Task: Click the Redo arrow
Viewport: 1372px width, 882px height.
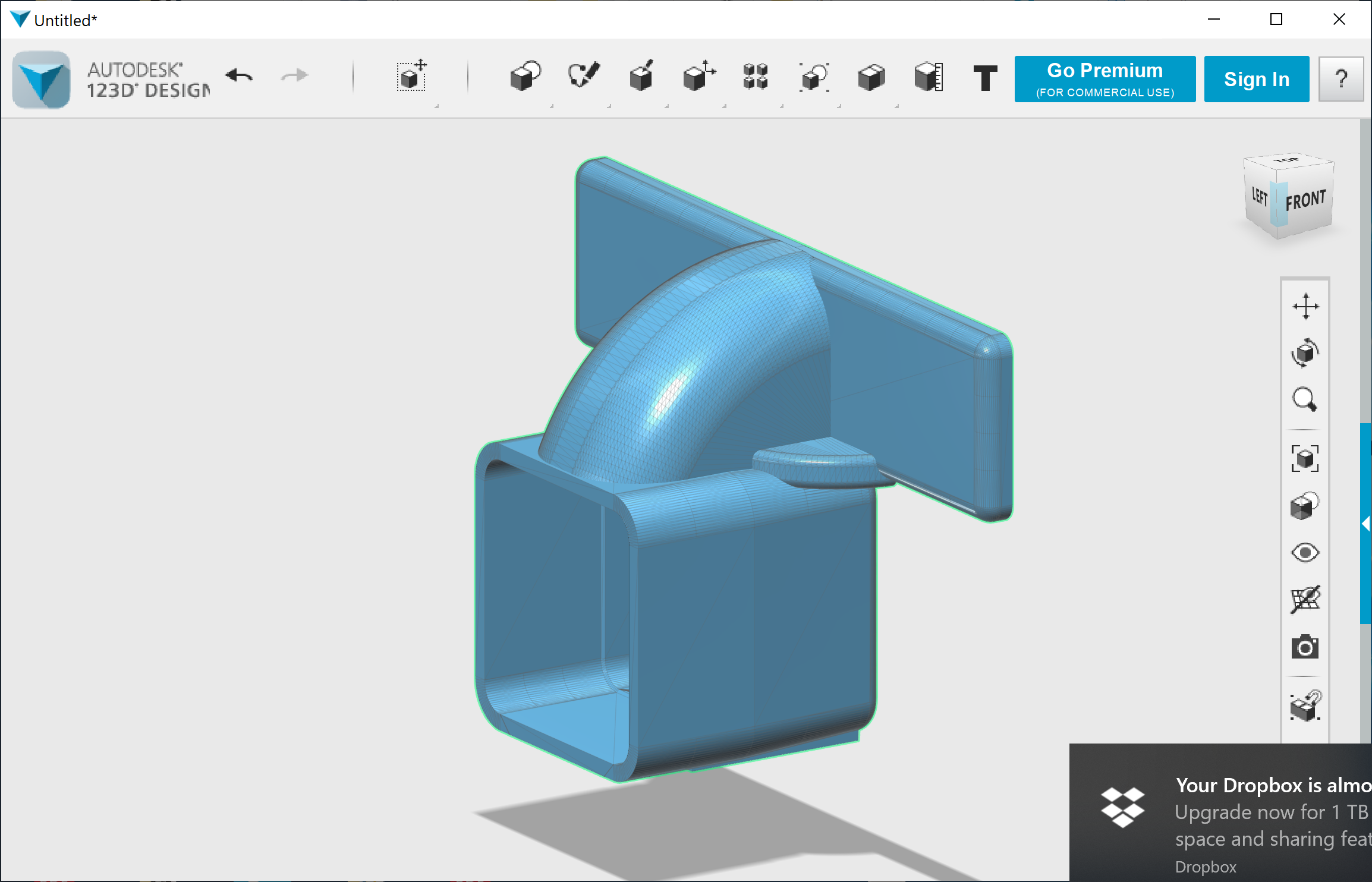Action: click(x=294, y=75)
